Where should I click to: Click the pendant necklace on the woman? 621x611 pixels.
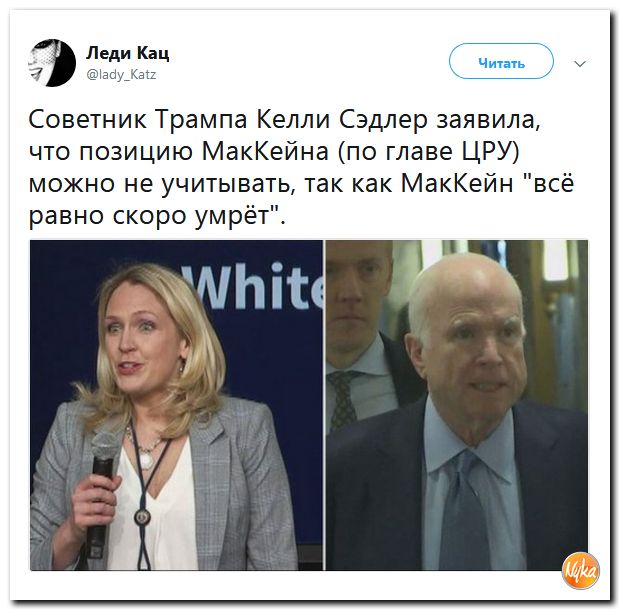pos(145,458)
